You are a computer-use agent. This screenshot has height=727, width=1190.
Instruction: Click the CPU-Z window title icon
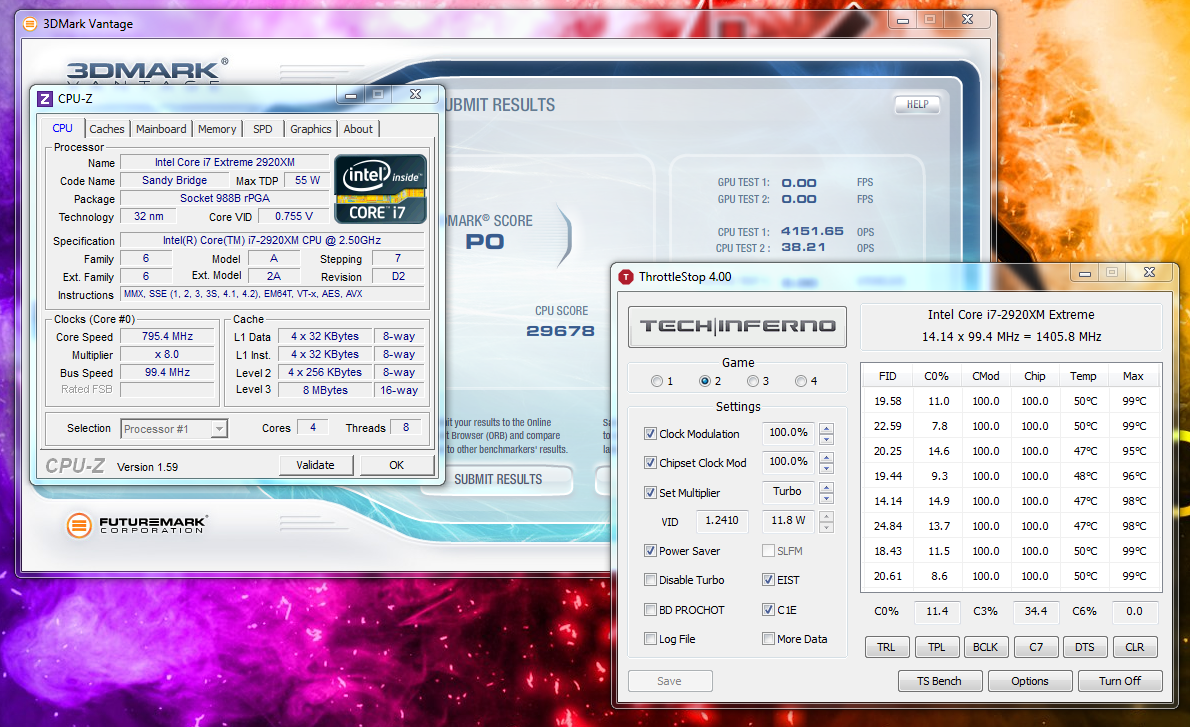click(45, 98)
